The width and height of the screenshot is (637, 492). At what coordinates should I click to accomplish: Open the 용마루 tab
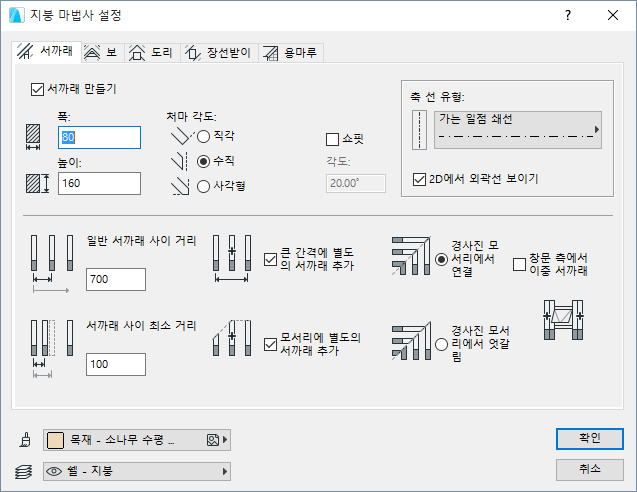(x=293, y=52)
